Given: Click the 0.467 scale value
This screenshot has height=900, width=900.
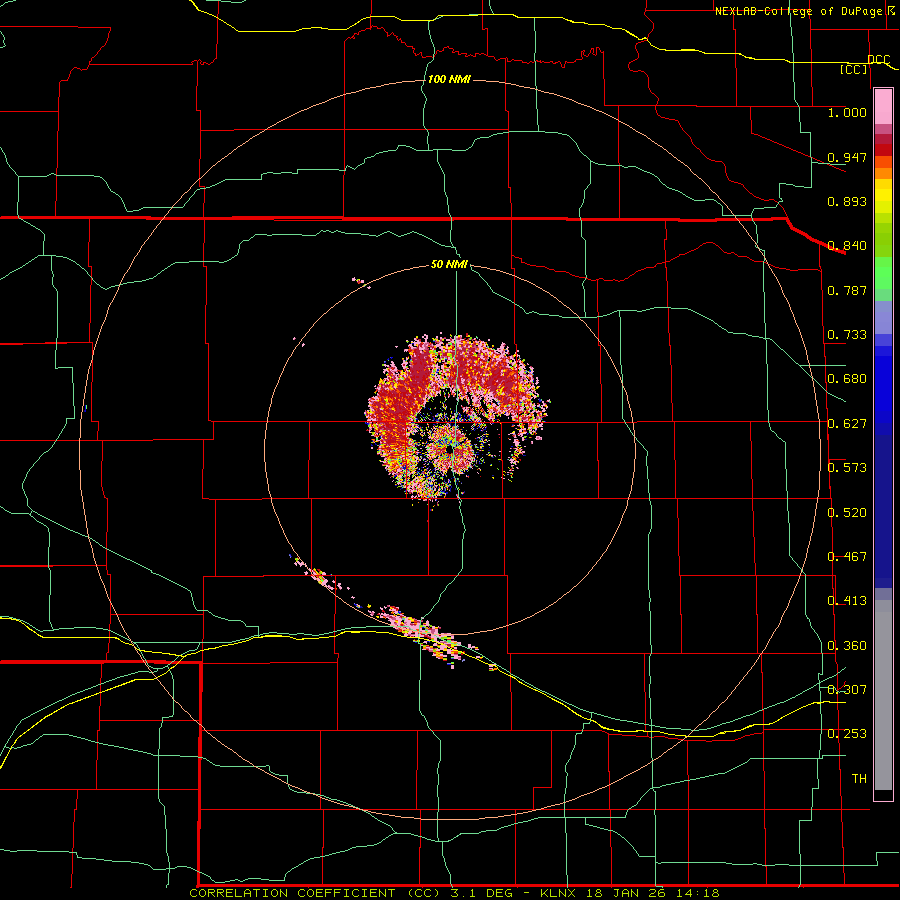Looking at the screenshot, I should [847, 557].
